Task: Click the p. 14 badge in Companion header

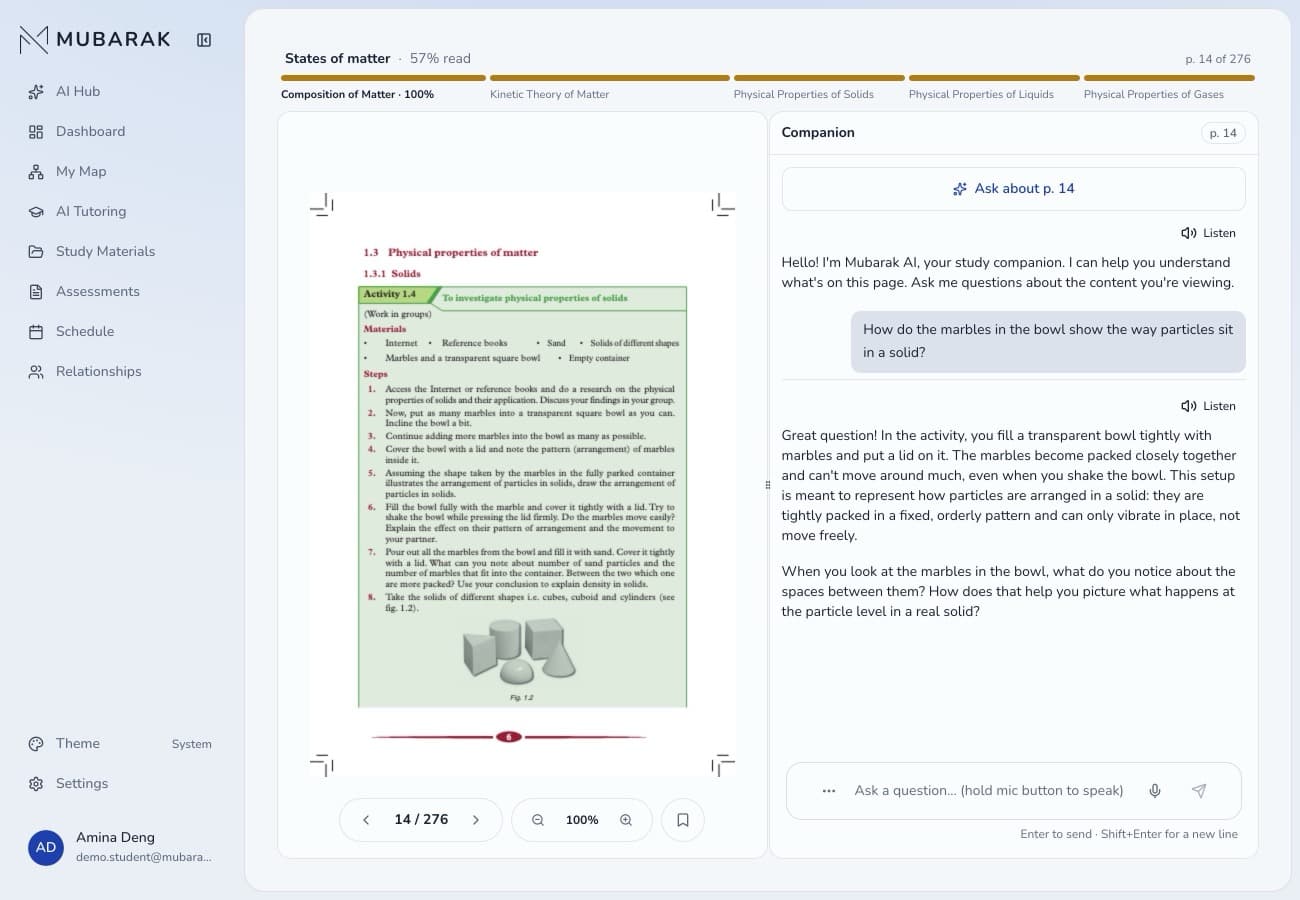Action: pyautogui.click(x=1223, y=133)
